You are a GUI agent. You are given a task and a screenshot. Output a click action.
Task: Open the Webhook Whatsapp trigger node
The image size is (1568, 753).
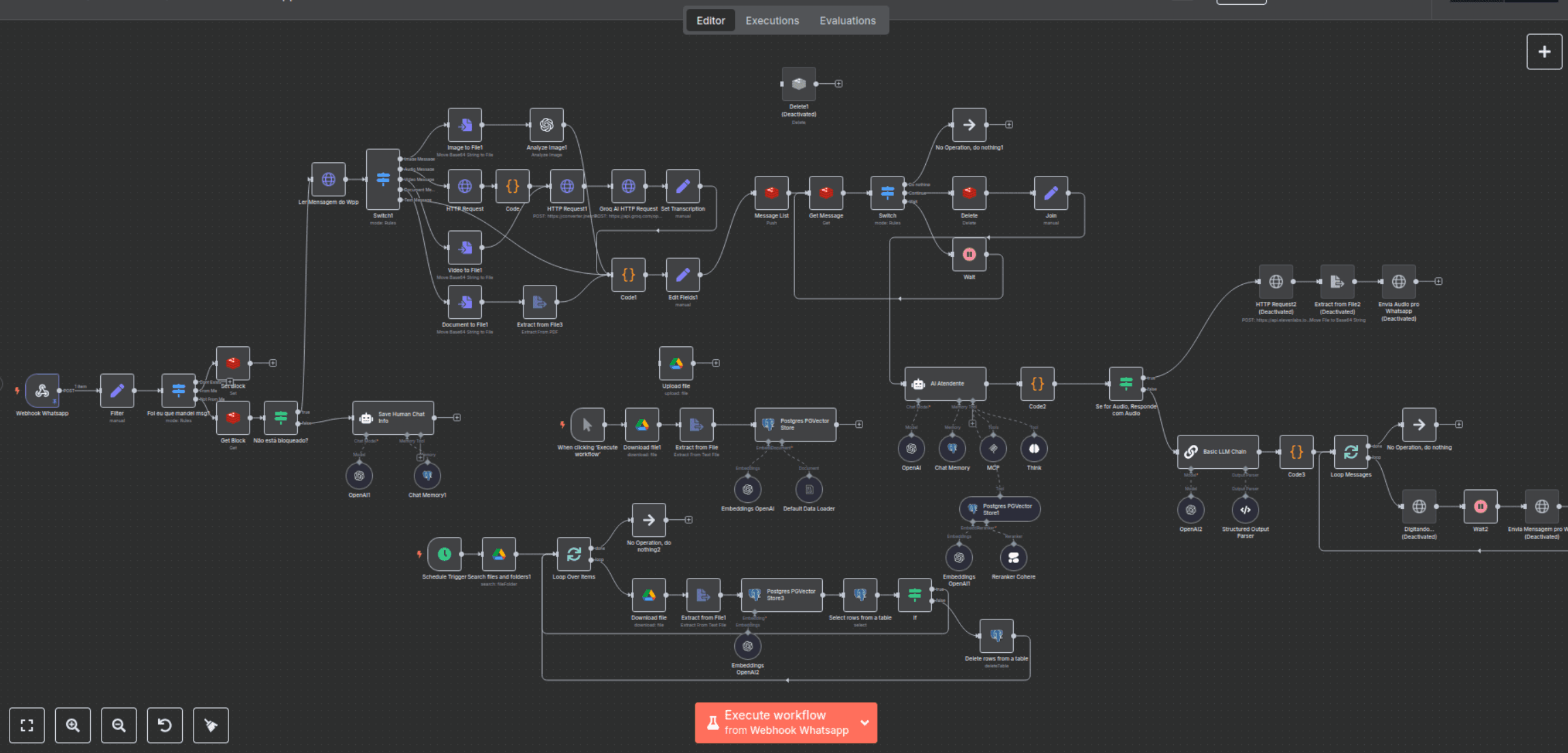click(x=42, y=390)
